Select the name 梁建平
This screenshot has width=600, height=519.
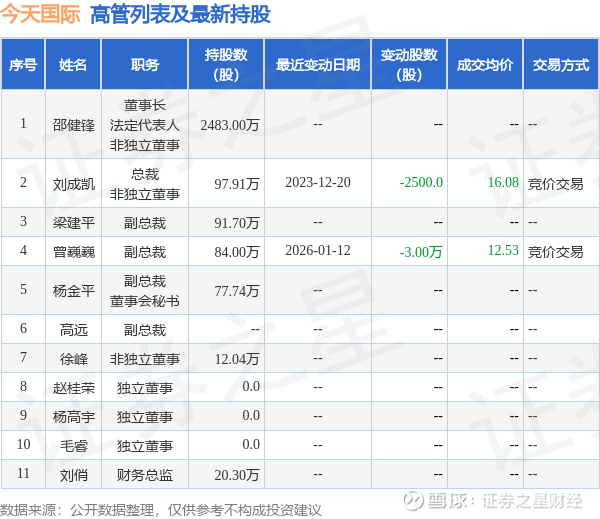pyautogui.click(x=73, y=223)
